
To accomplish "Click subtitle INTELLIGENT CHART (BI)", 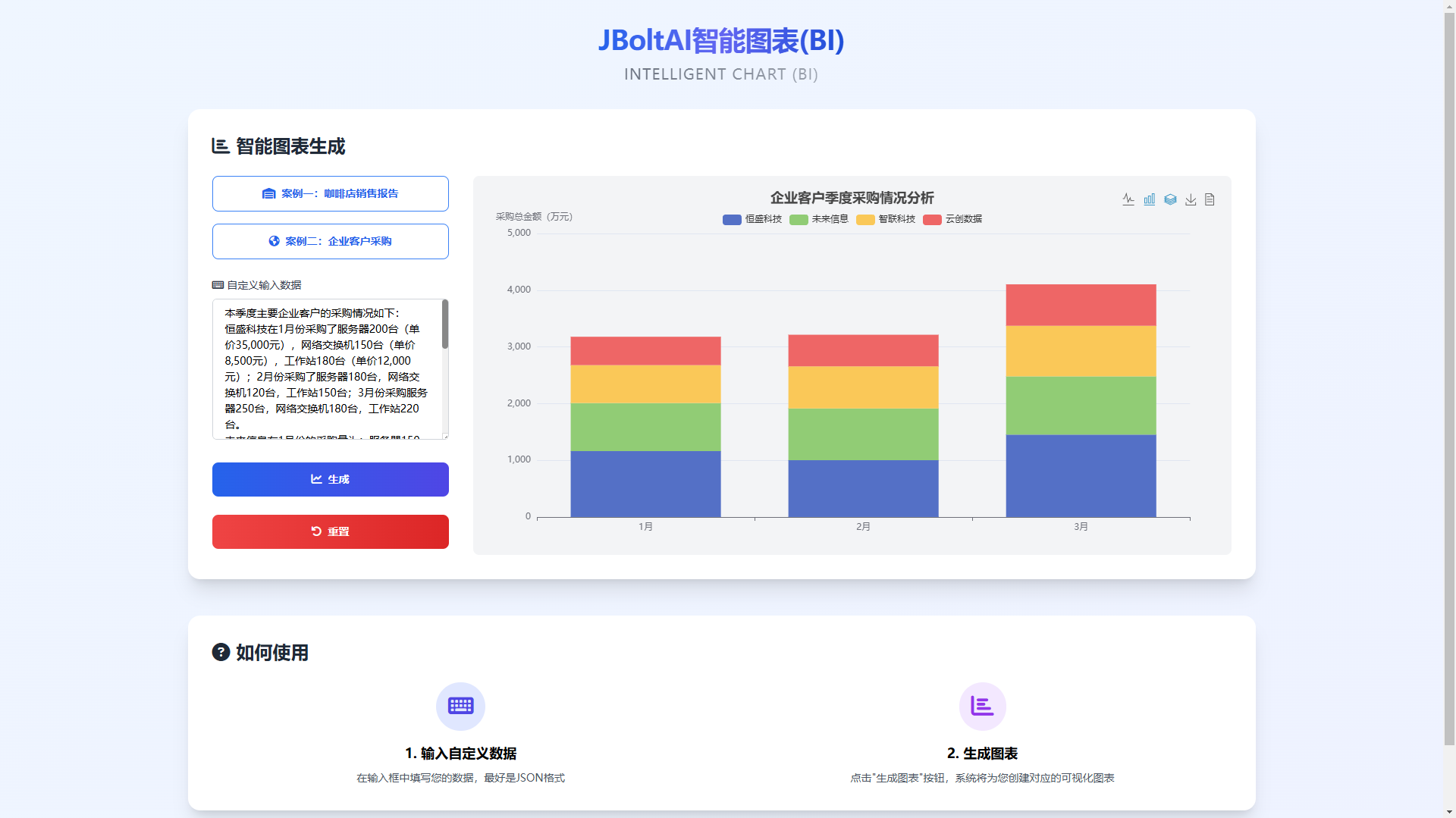I will [721, 74].
